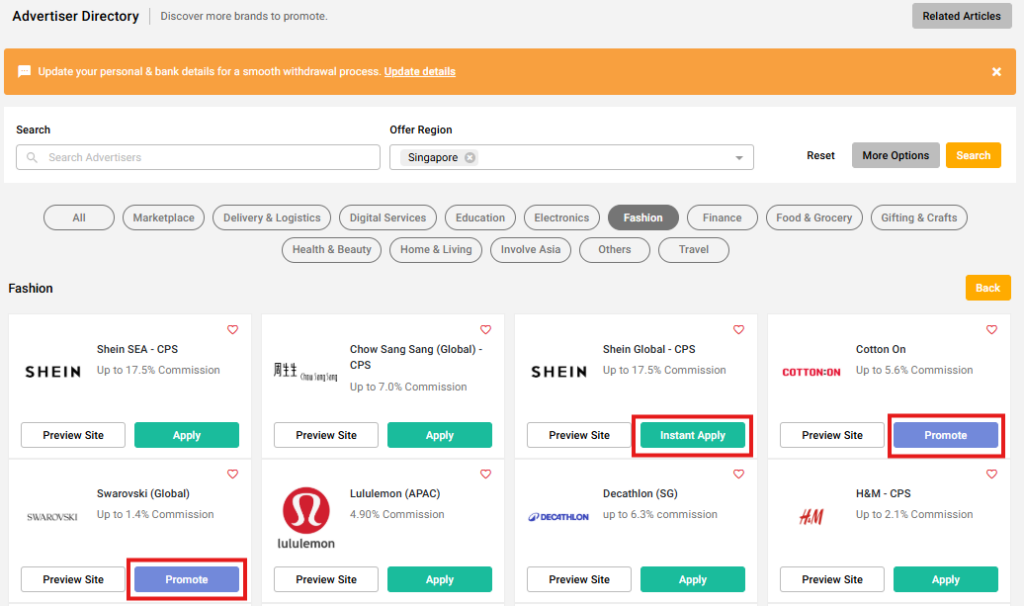Click the Lululemon logo thumbnail
The width and height of the screenshot is (1024, 606).
307,518
